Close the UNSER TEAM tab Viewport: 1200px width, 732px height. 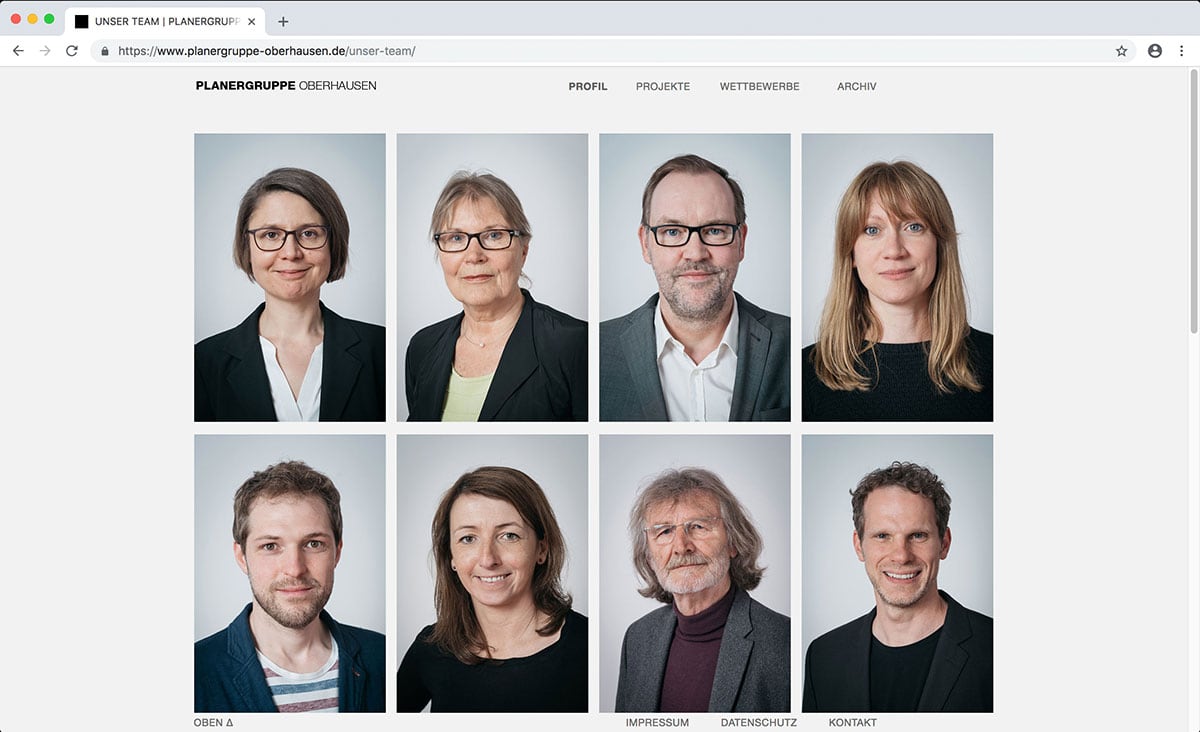tap(251, 21)
